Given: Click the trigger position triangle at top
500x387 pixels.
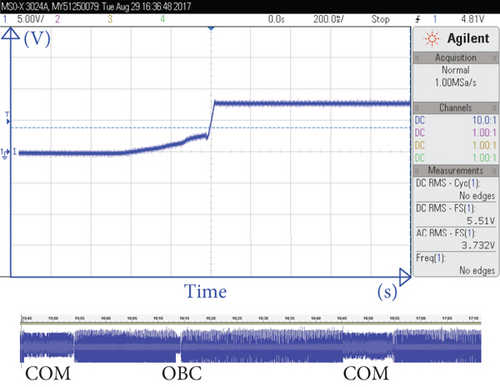Looking at the screenshot, I should pos(211,29).
